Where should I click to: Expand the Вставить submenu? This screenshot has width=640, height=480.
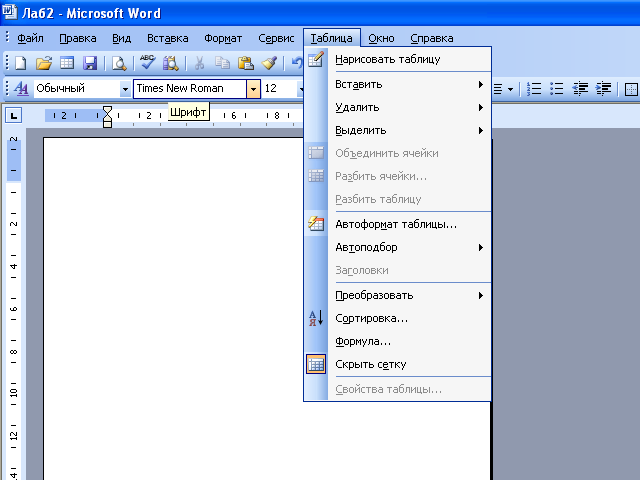click(397, 84)
